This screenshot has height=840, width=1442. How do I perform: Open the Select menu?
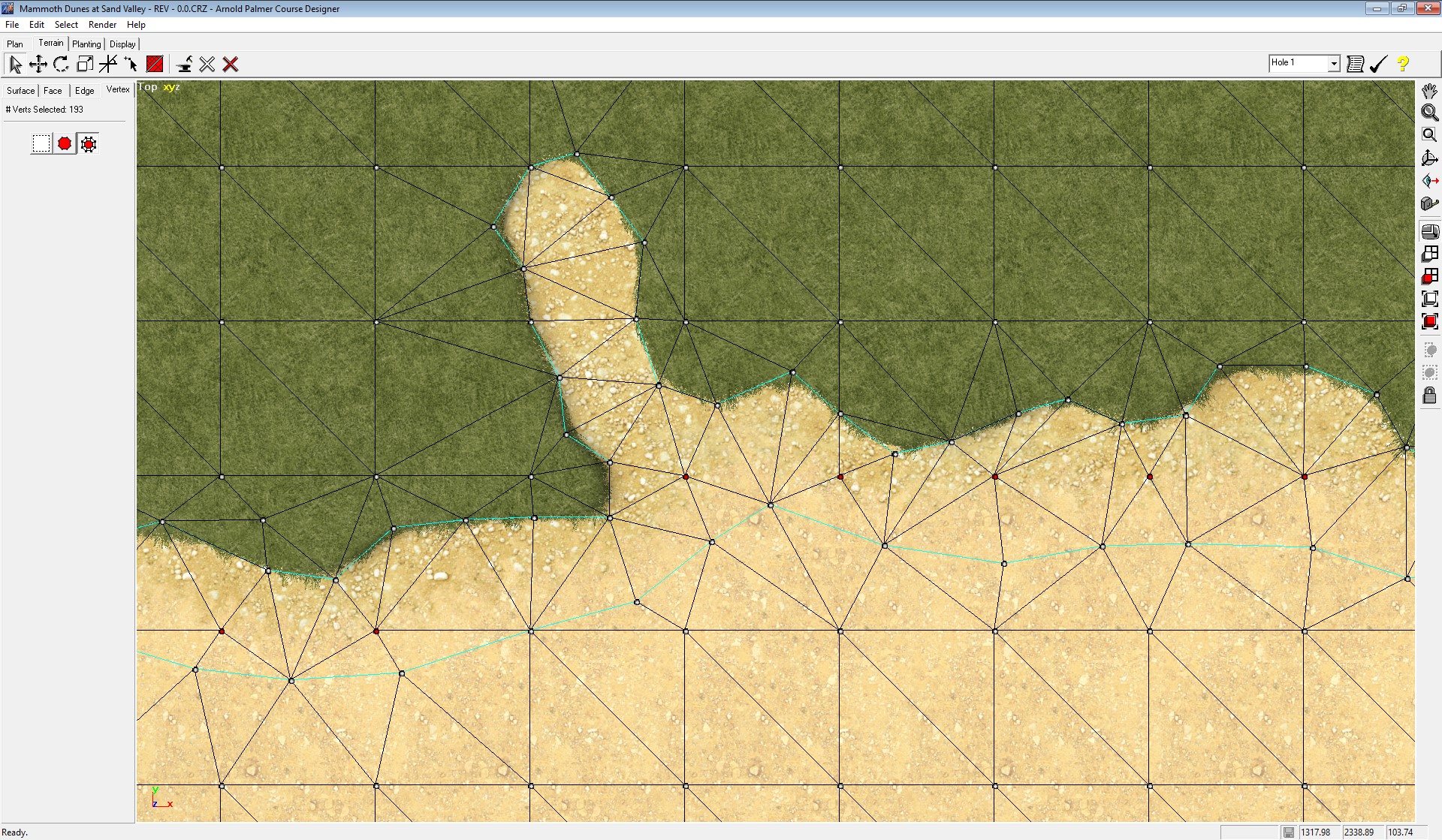pos(66,25)
